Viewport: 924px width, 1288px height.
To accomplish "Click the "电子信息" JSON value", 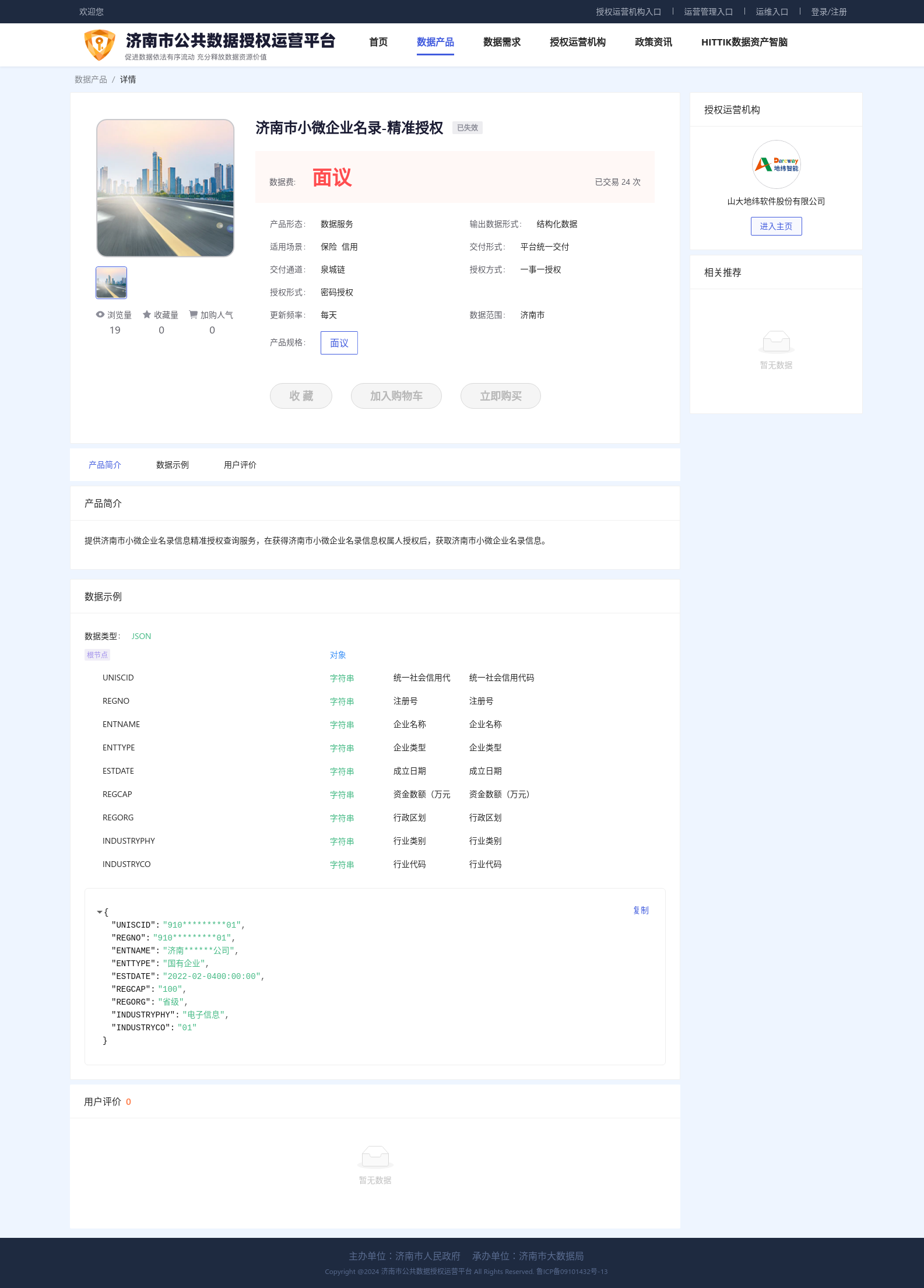I will (203, 1015).
